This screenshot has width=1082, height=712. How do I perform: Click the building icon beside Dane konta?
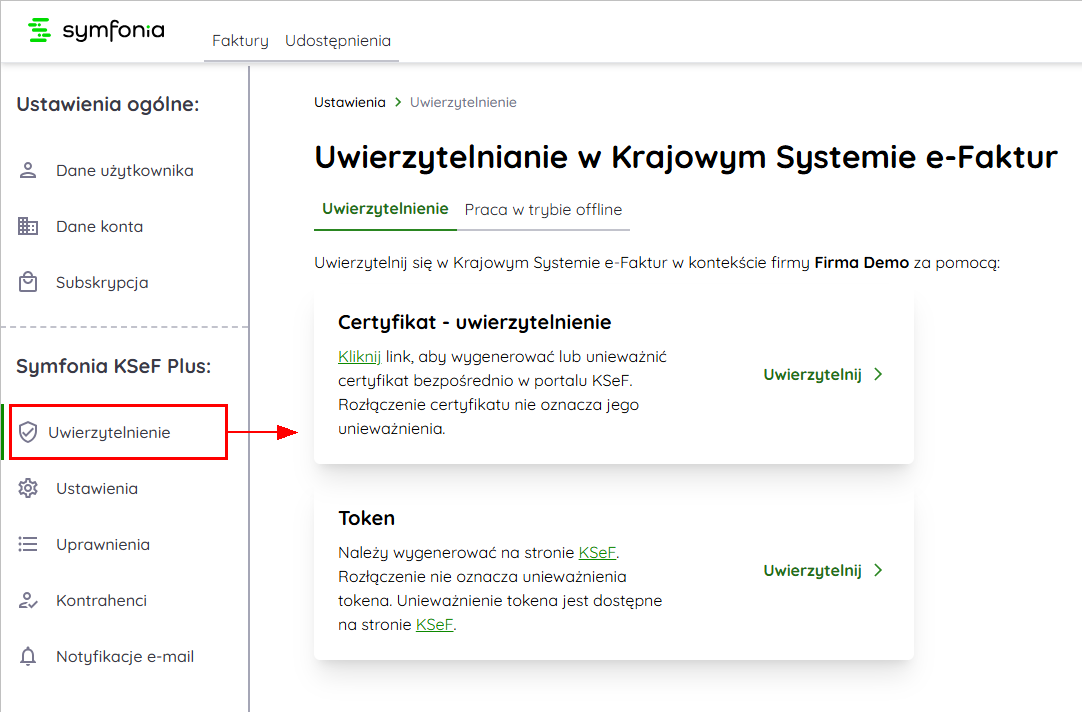pos(28,226)
